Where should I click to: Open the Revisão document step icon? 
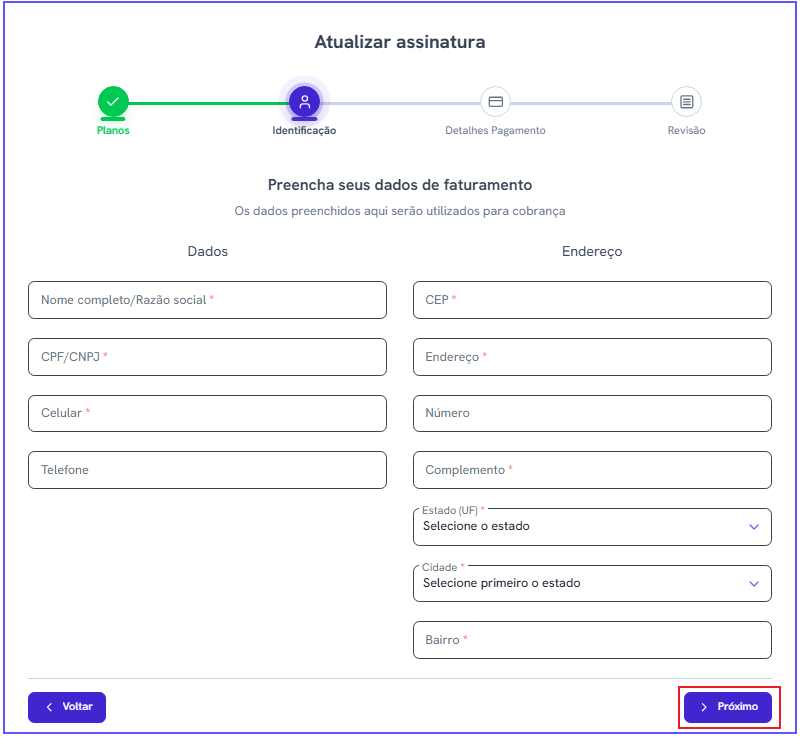[686, 101]
